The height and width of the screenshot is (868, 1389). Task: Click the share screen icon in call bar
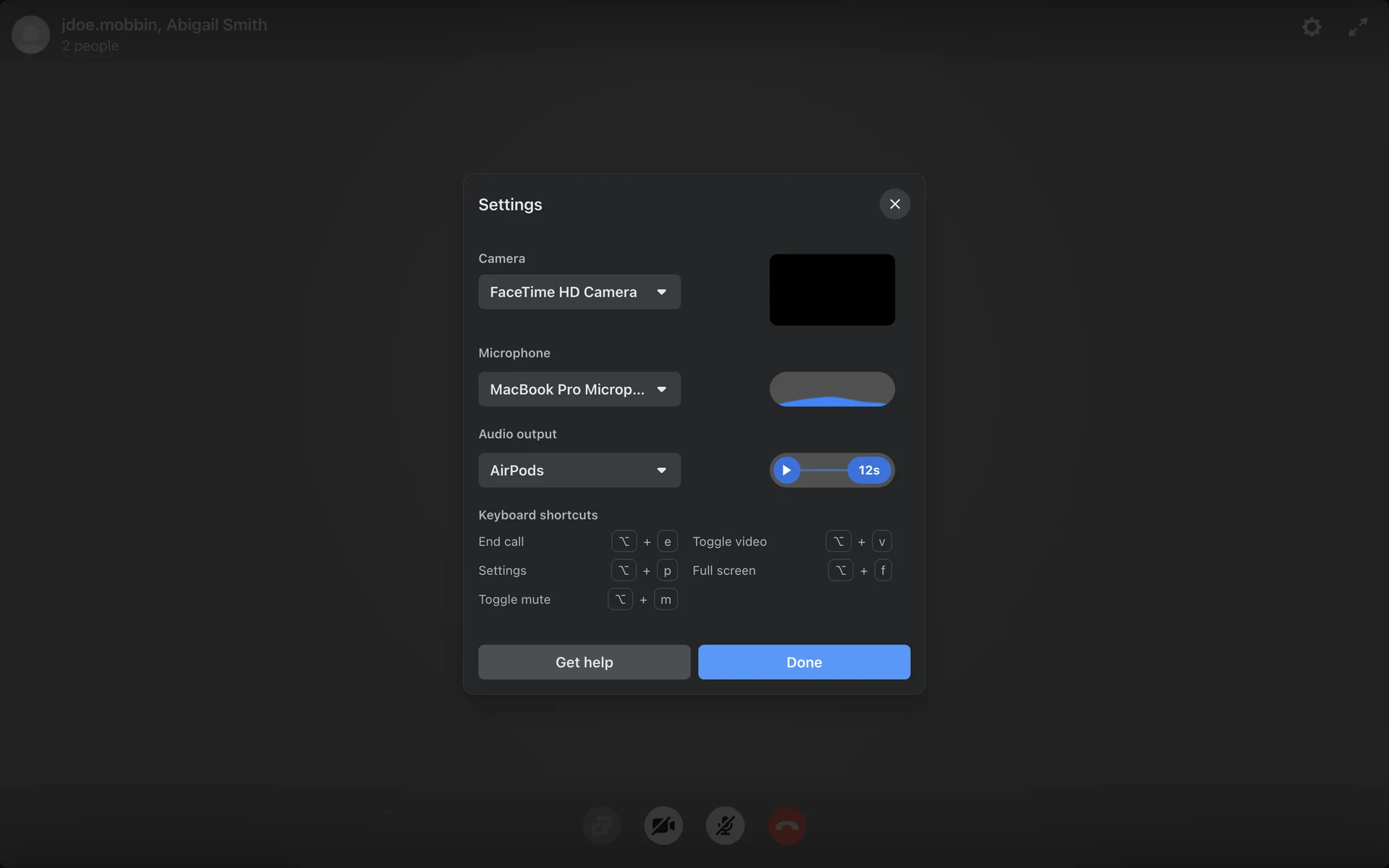coord(602,825)
